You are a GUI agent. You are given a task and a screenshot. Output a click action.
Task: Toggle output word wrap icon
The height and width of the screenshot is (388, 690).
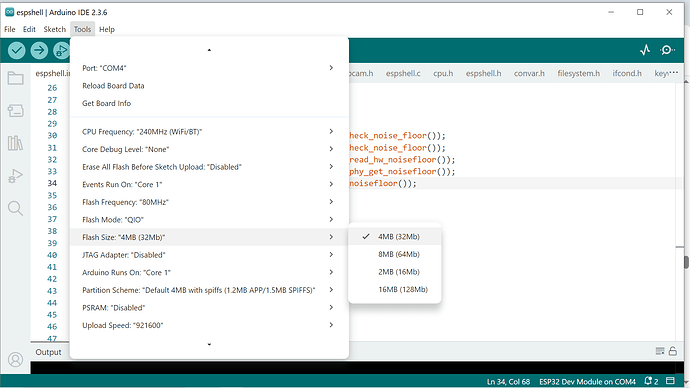point(660,351)
